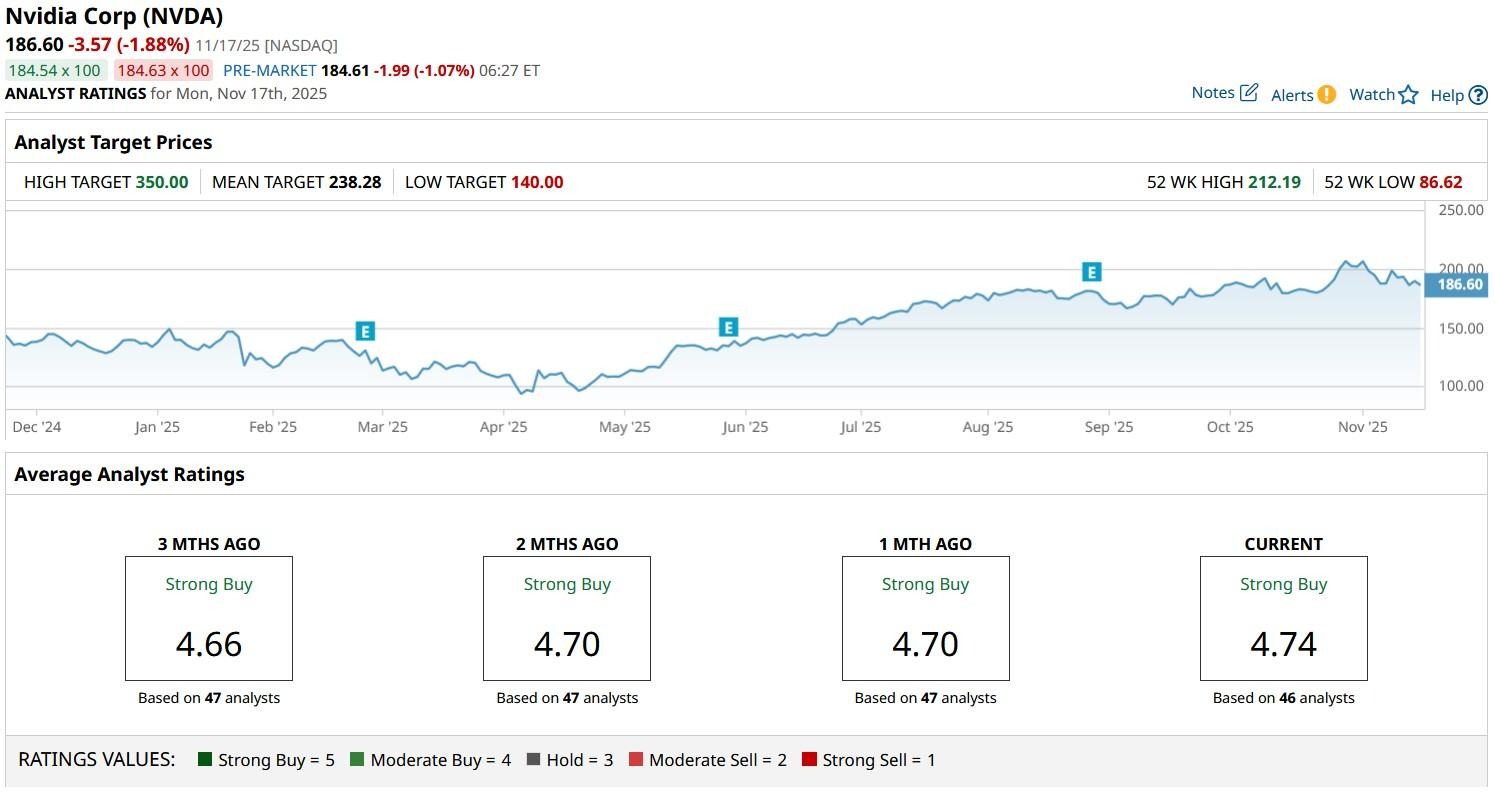Image resolution: width=1495 pixels, height=793 pixels.
Task: Click the red ask box 184.63 x 100
Action: click(162, 70)
